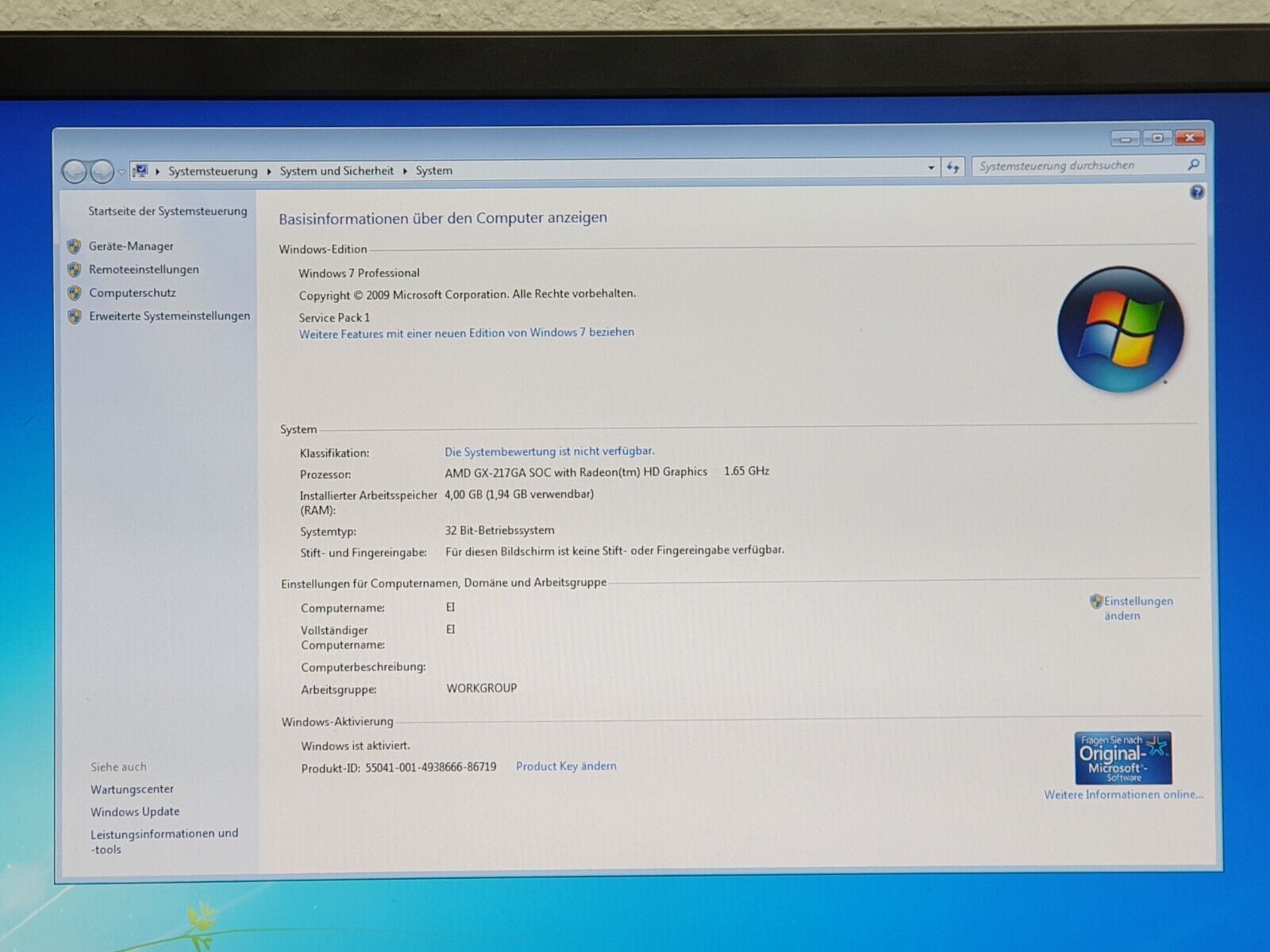Open Windows Update link
This screenshot has width=1270, height=952.
coord(135,812)
